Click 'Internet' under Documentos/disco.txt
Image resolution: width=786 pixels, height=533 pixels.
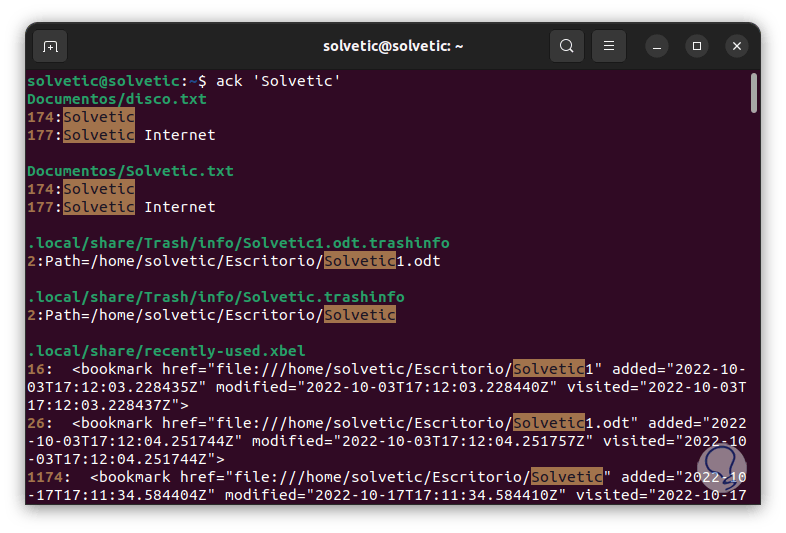point(180,135)
